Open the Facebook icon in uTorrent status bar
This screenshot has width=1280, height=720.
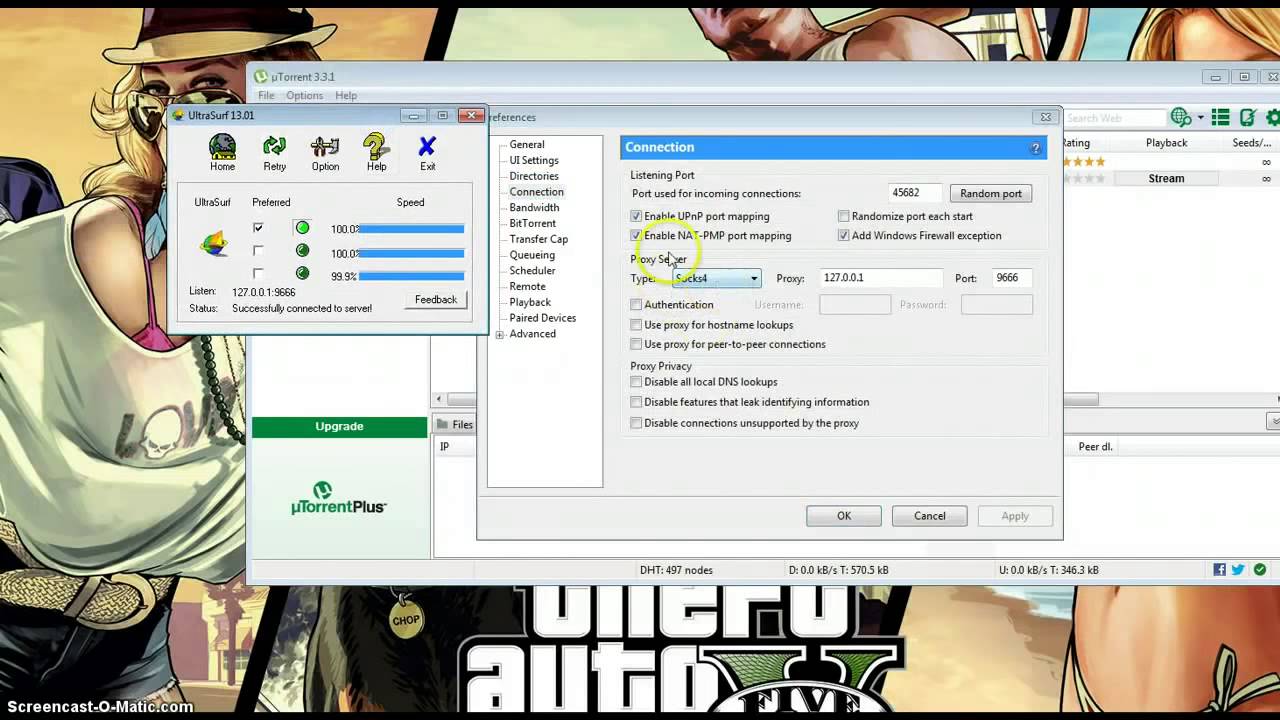(x=1219, y=570)
